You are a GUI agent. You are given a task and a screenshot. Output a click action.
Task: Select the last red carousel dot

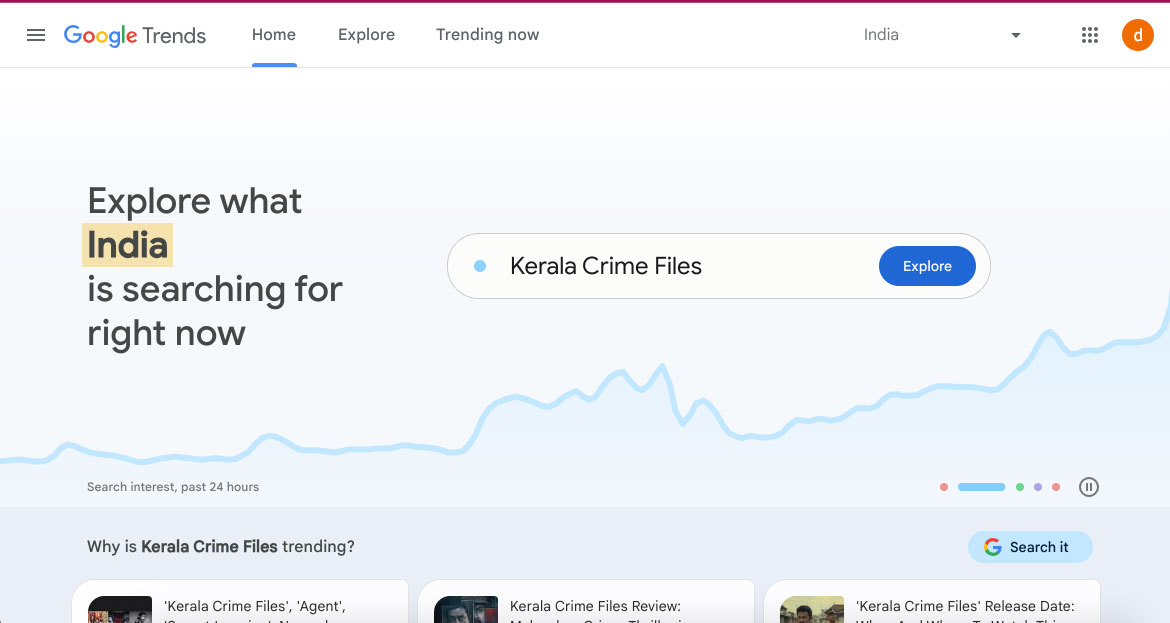pyautogui.click(x=1056, y=487)
